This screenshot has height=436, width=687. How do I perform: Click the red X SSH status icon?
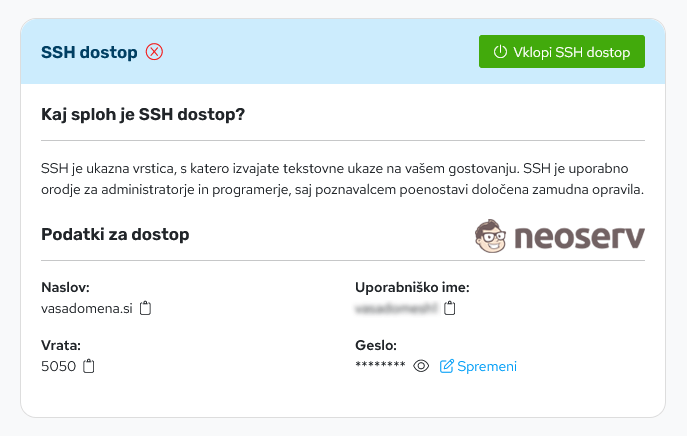pos(154,52)
